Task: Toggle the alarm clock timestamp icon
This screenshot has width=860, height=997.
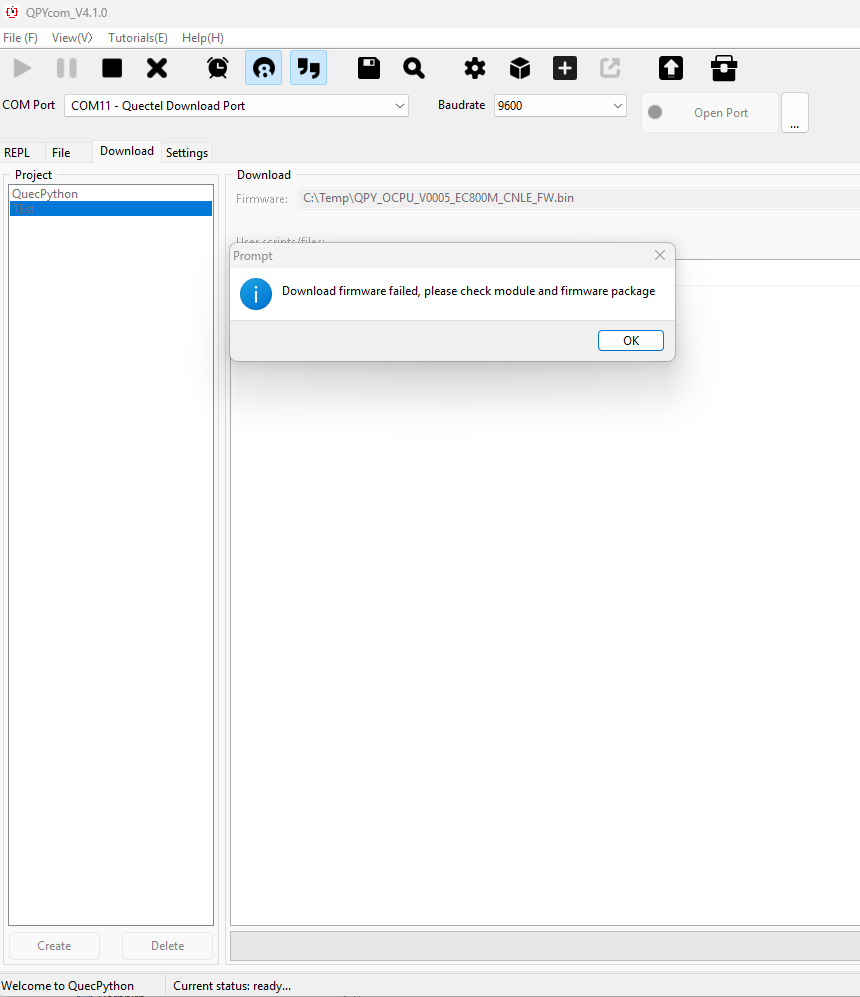Action: (x=217, y=68)
